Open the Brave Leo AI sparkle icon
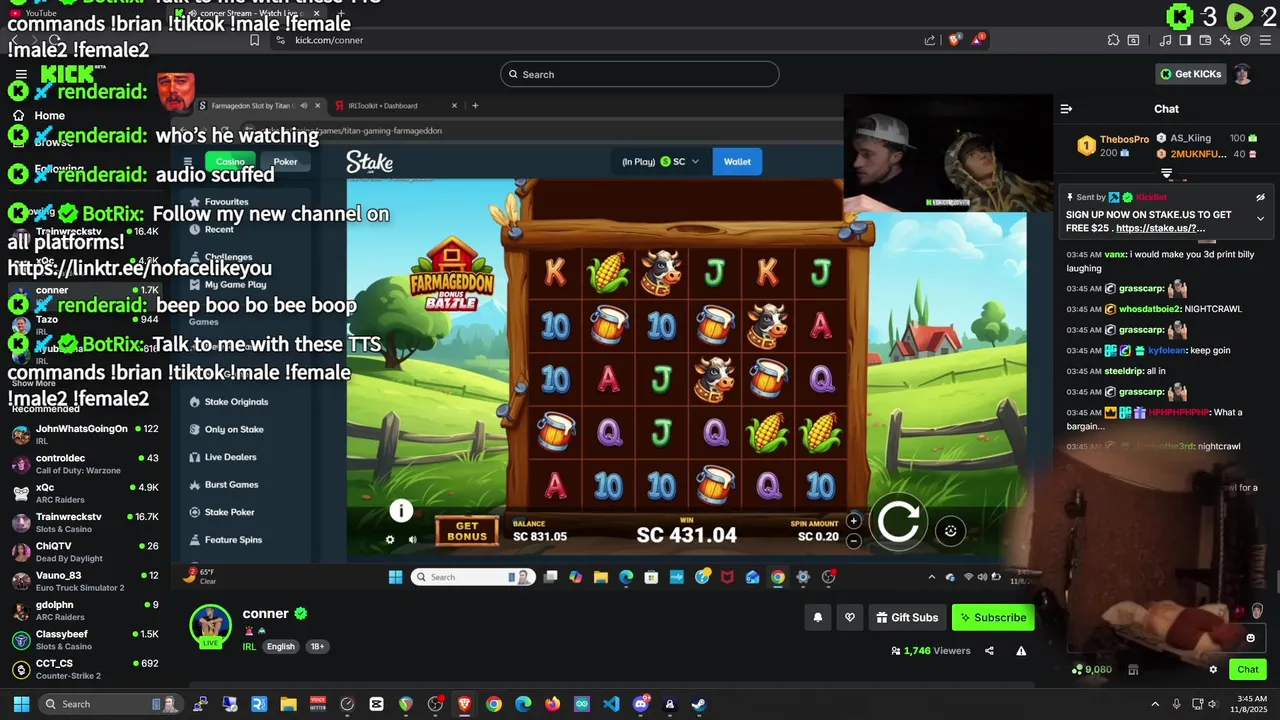 pyautogui.click(x=1225, y=40)
